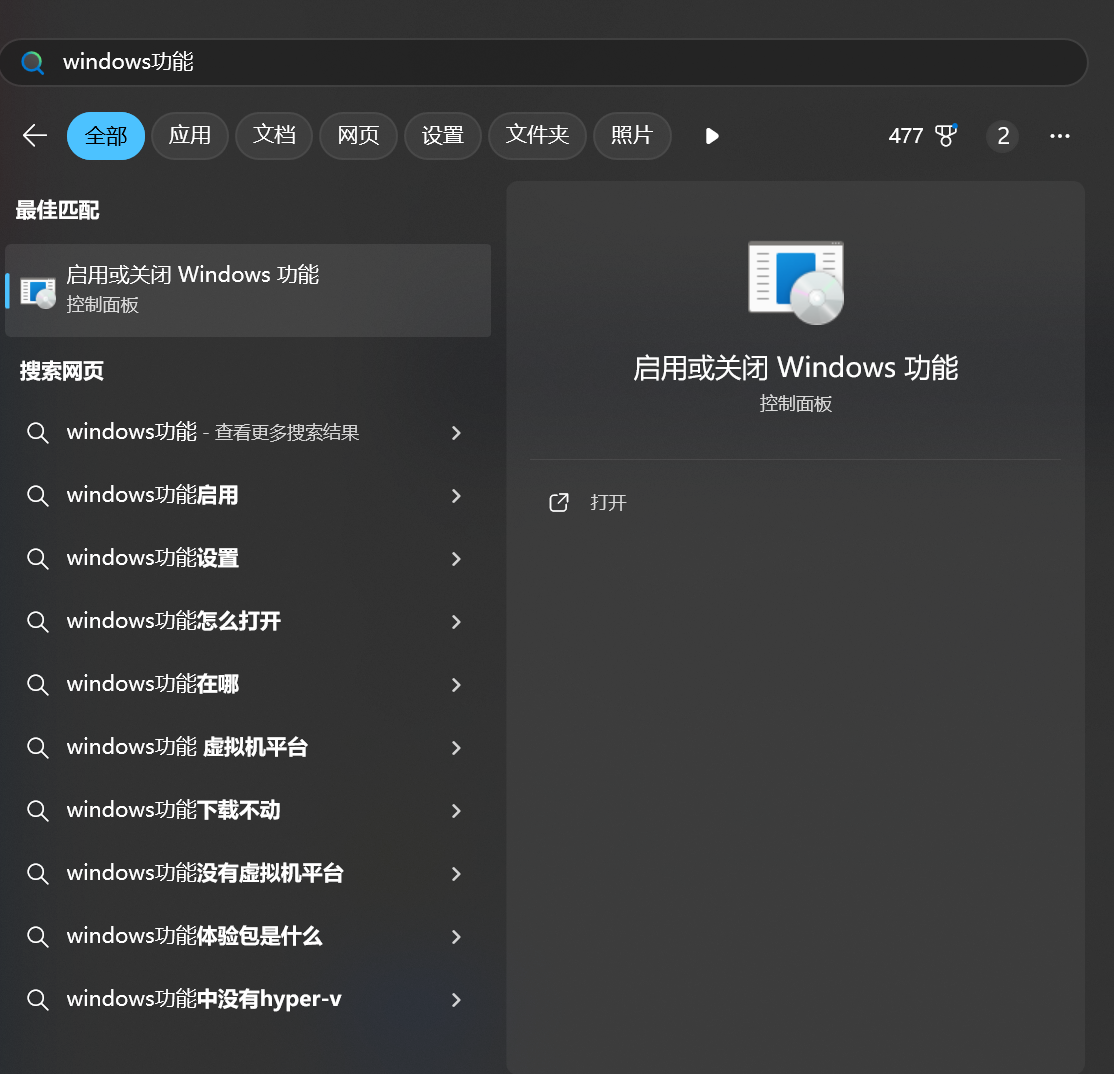Click preview title 启用或关闭 Windows 功能

pos(796,368)
